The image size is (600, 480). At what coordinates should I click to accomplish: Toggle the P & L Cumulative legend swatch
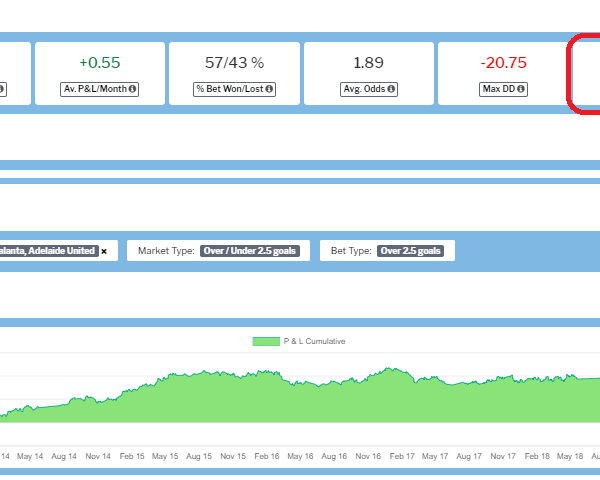266,341
